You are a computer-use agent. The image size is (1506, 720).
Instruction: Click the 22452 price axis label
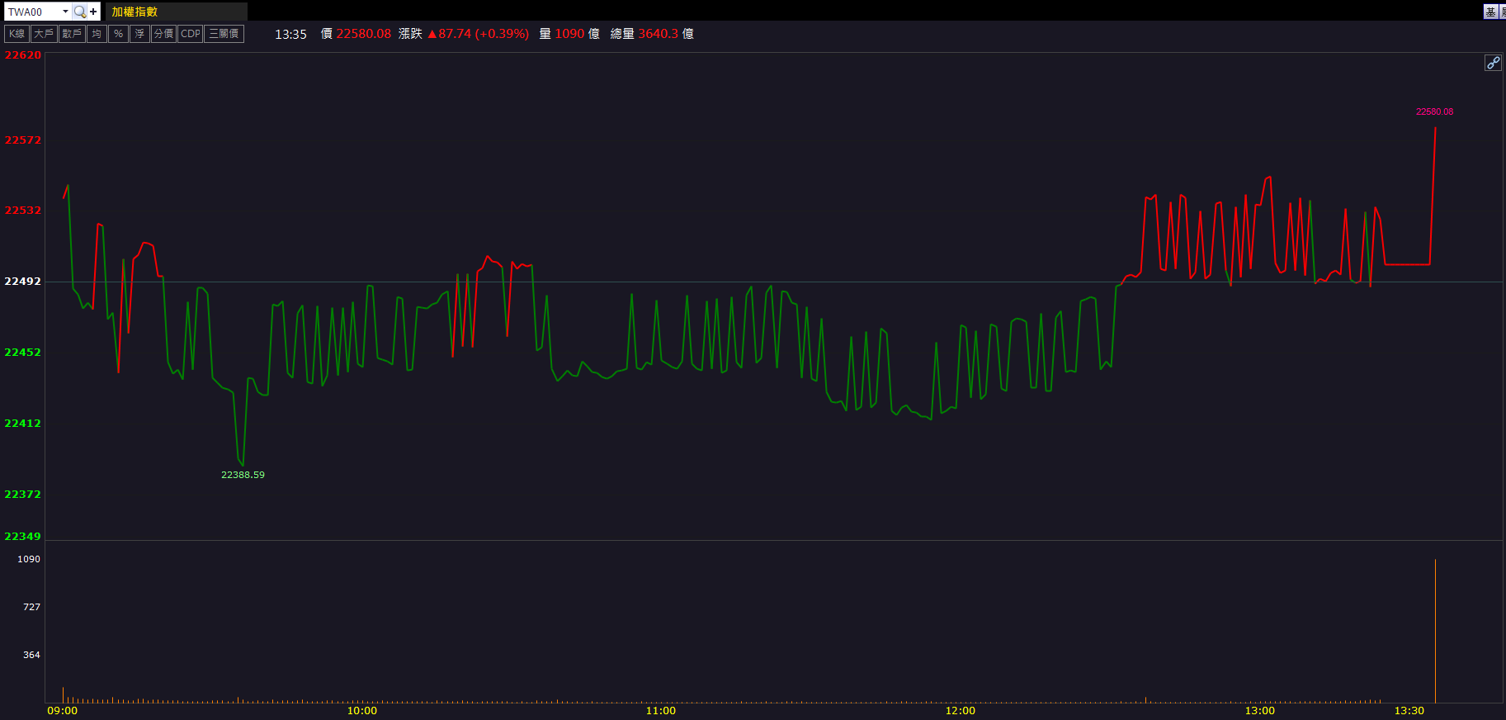[23, 353]
